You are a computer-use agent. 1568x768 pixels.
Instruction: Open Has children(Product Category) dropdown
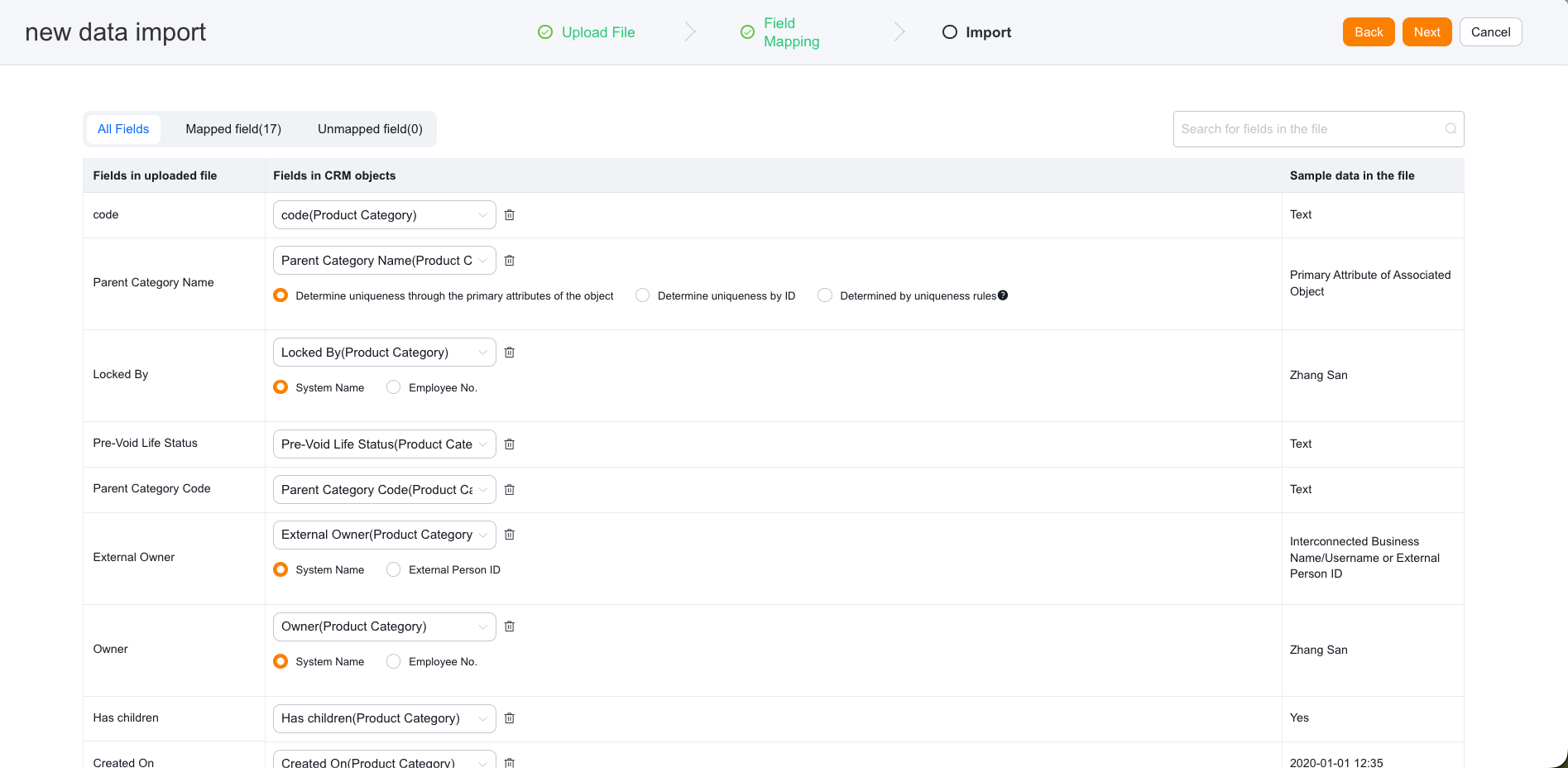click(x=384, y=718)
